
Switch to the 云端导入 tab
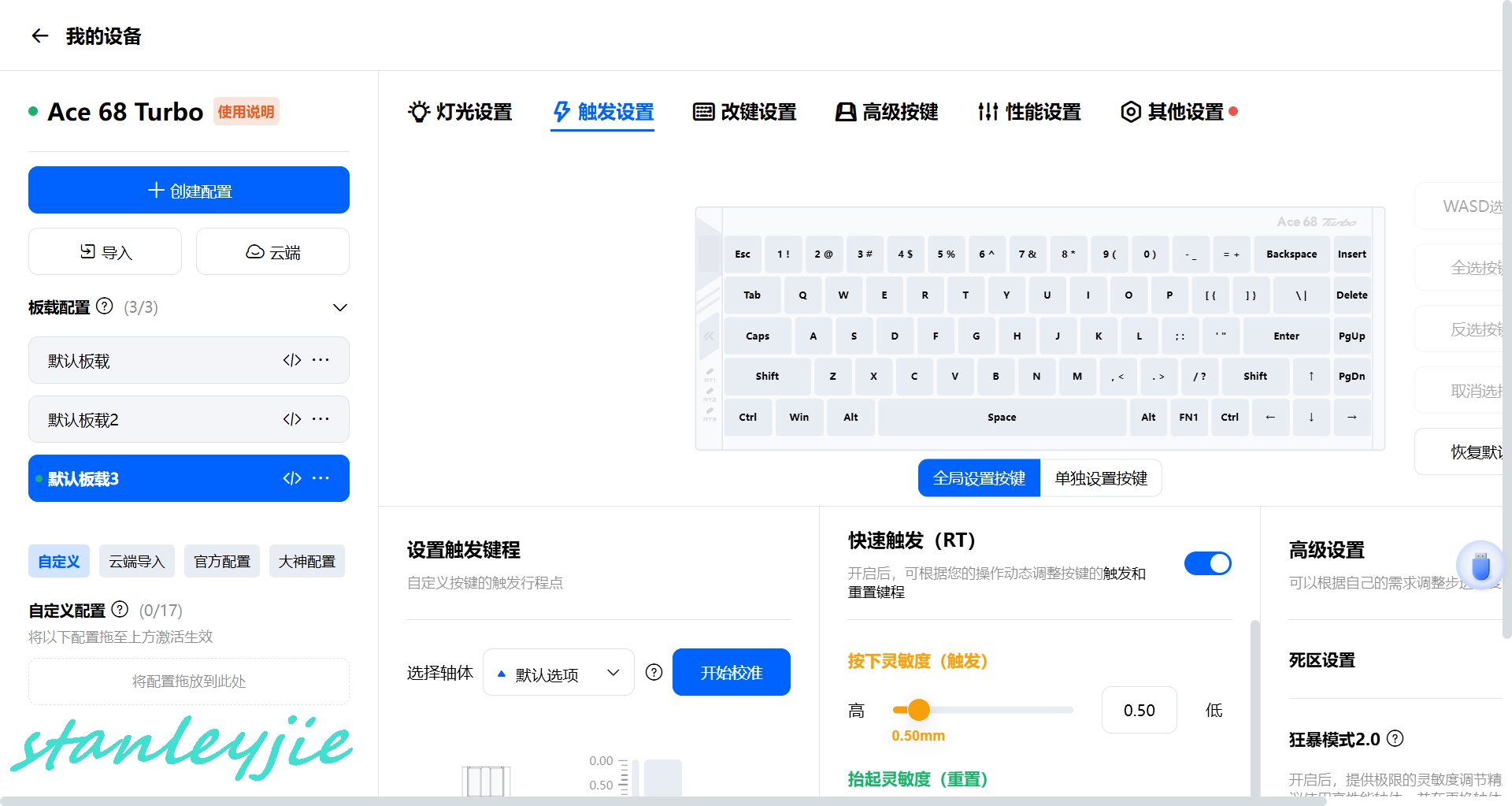coord(137,561)
